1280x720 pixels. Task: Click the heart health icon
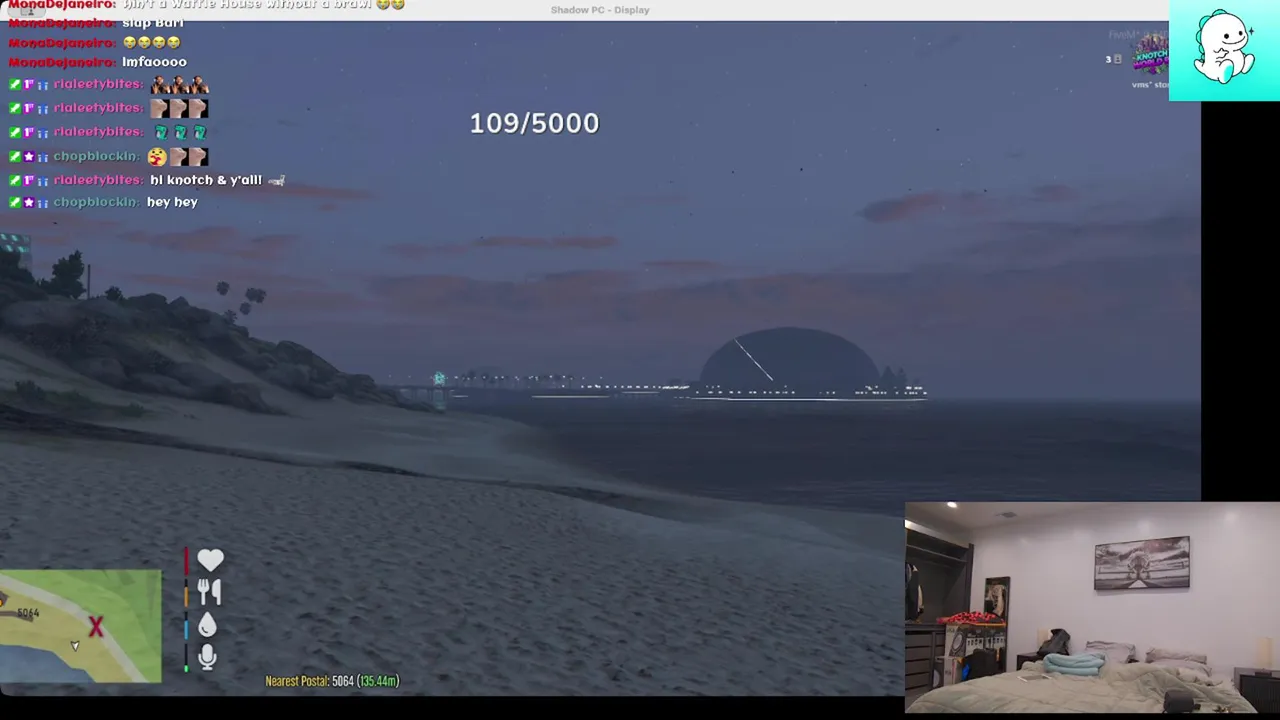210,560
